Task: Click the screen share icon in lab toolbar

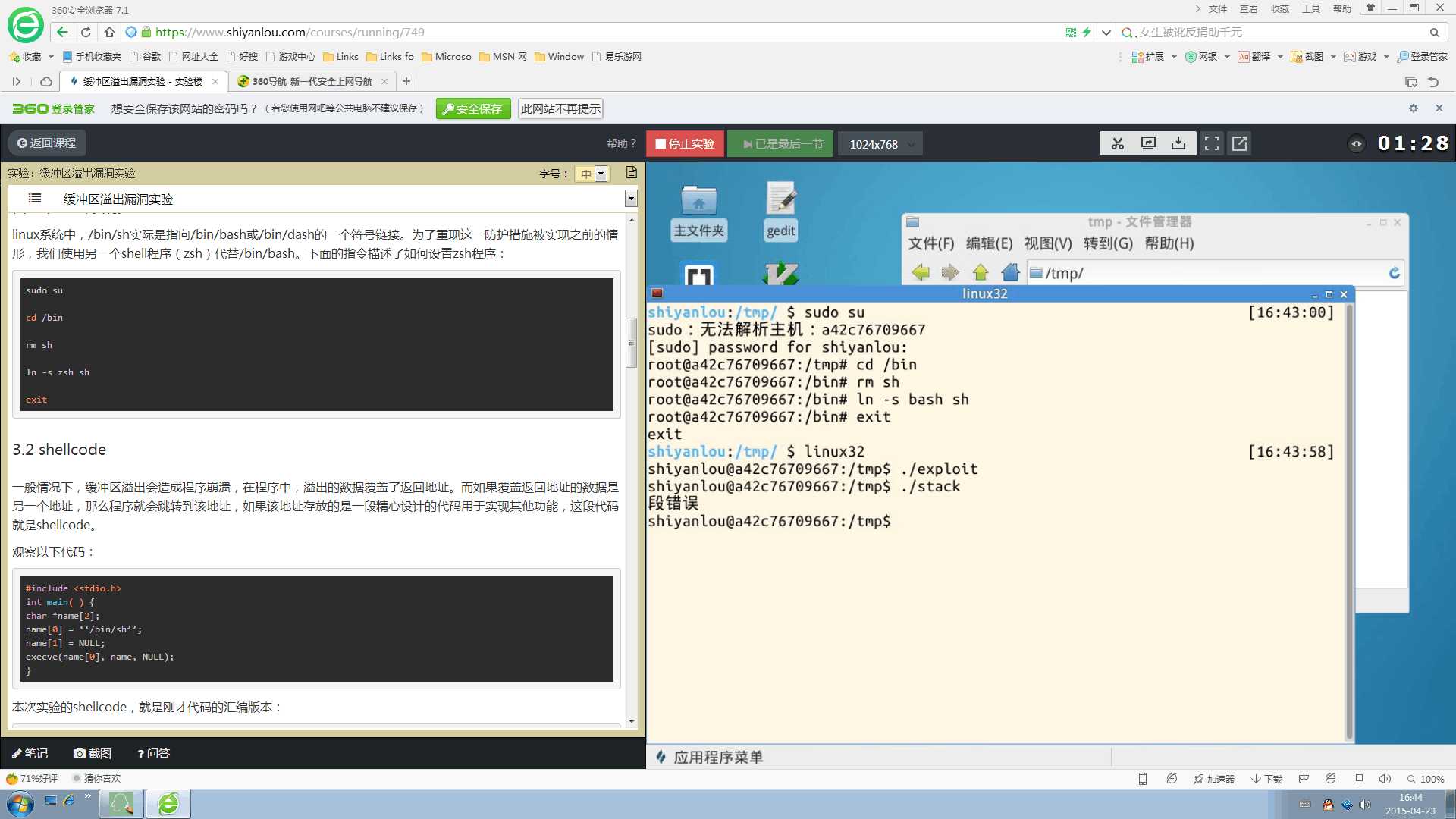Action: (1148, 143)
